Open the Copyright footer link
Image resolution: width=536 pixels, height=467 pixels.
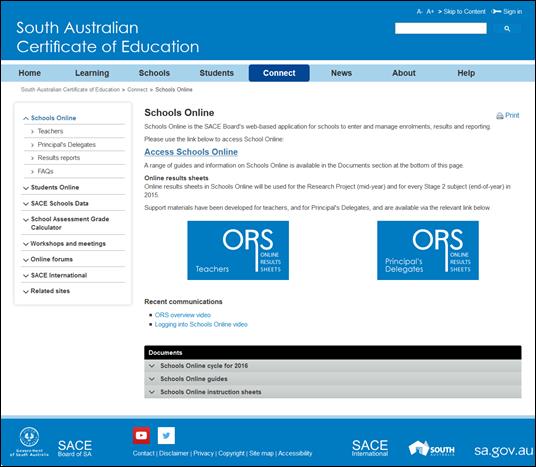point(231,453)
